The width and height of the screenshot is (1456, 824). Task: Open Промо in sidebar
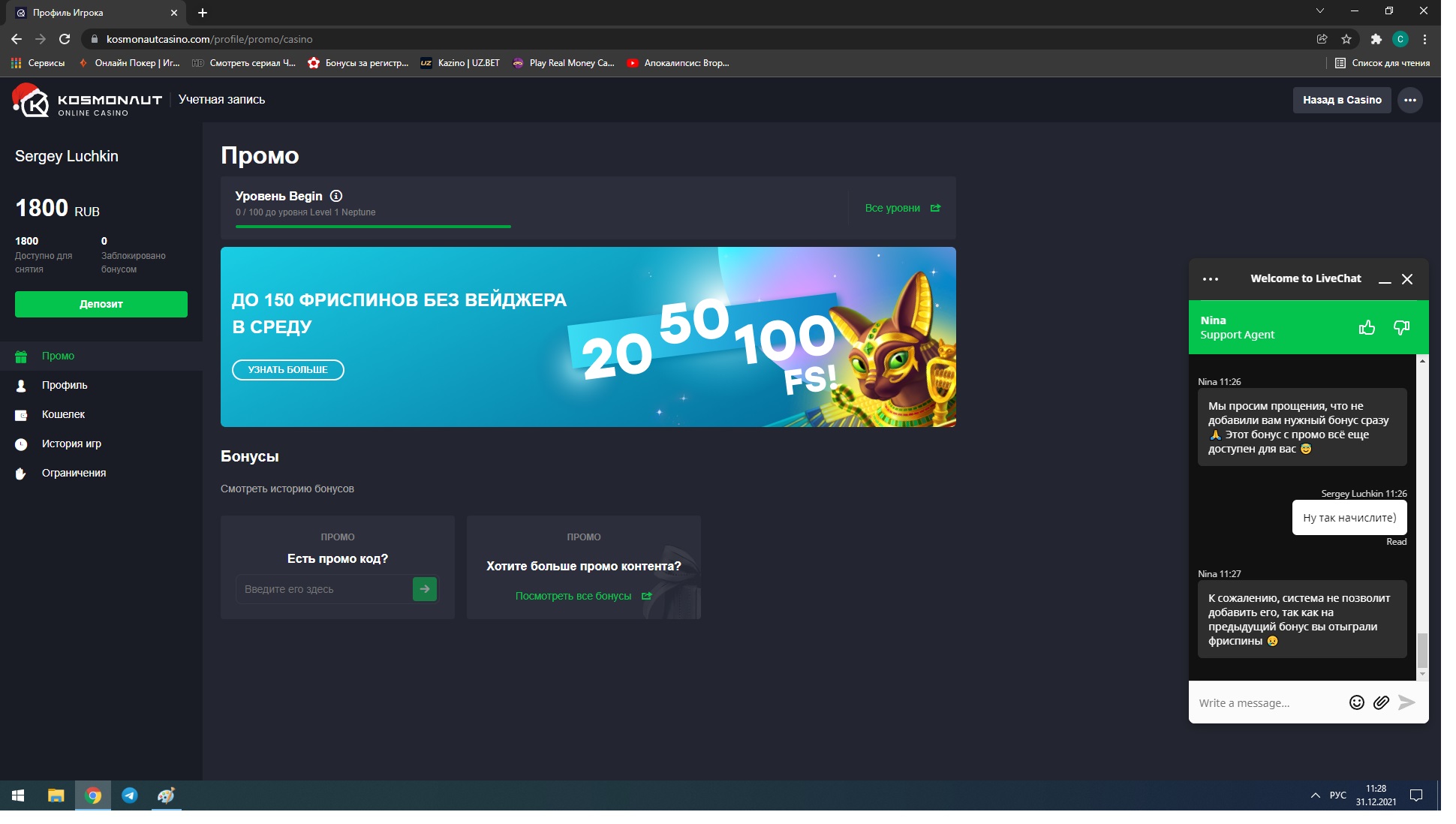coord(101,356)
